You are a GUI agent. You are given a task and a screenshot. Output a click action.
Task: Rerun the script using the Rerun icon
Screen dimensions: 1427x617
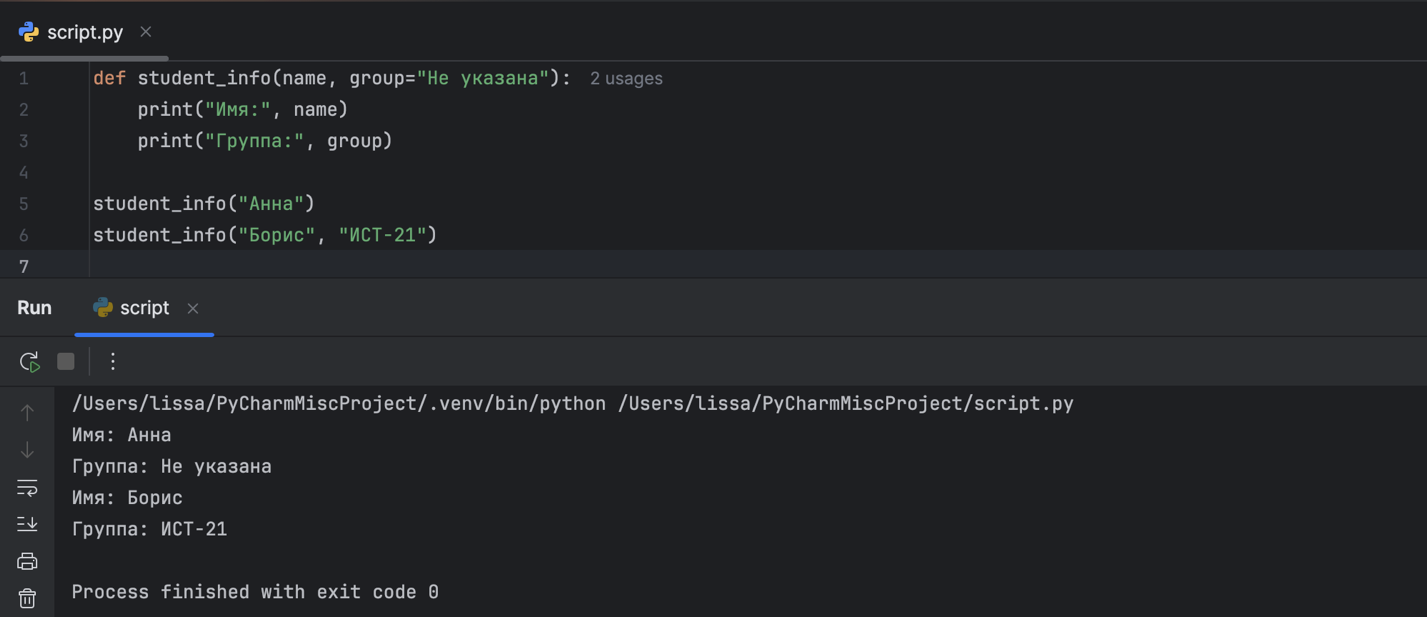(29, 361)
